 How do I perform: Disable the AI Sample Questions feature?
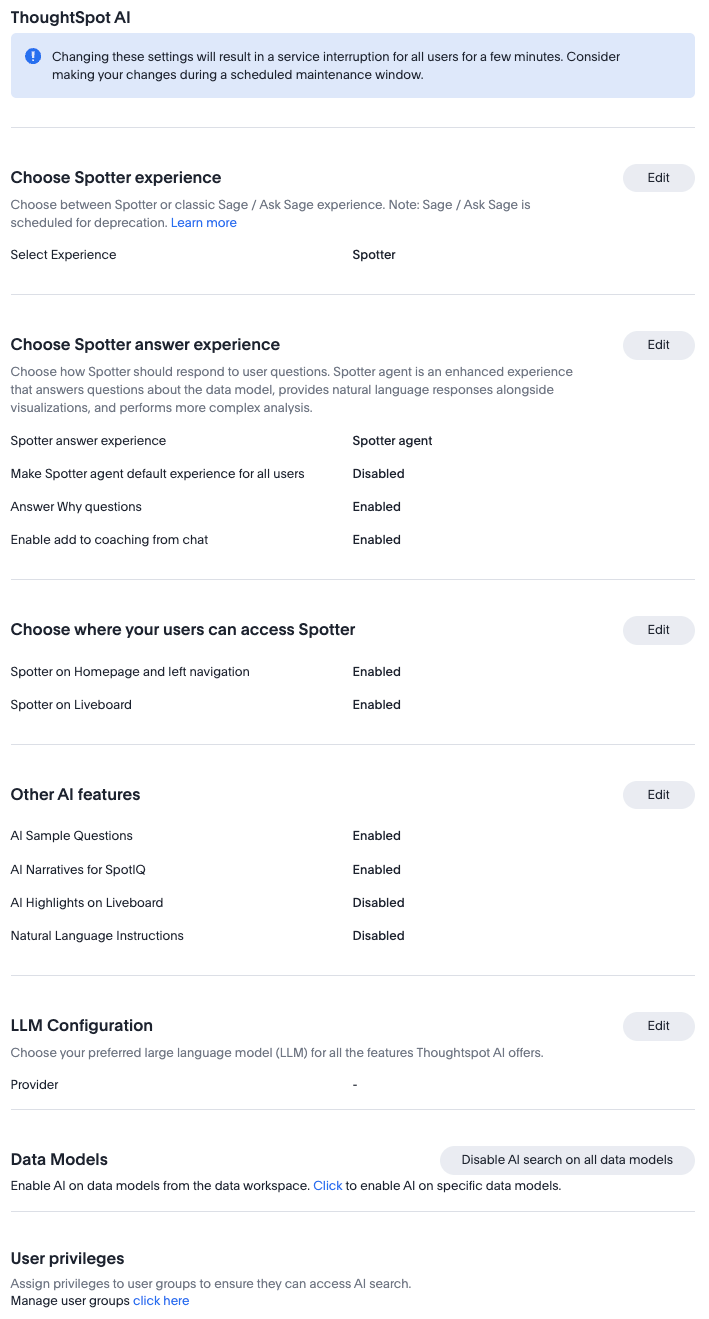coord(376,835)
